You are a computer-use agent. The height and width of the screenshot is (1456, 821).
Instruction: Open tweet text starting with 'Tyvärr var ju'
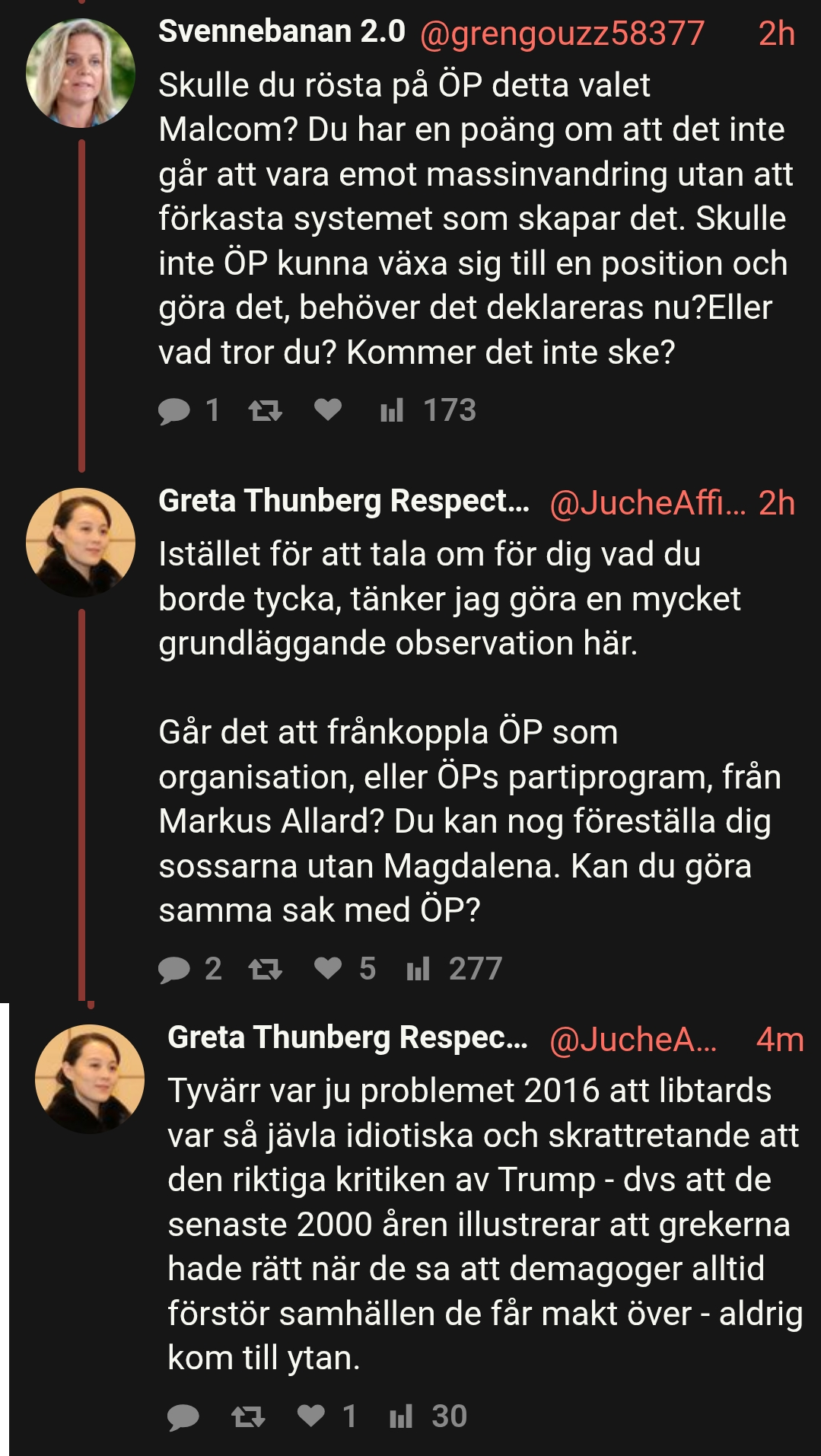click(485, 1224)
